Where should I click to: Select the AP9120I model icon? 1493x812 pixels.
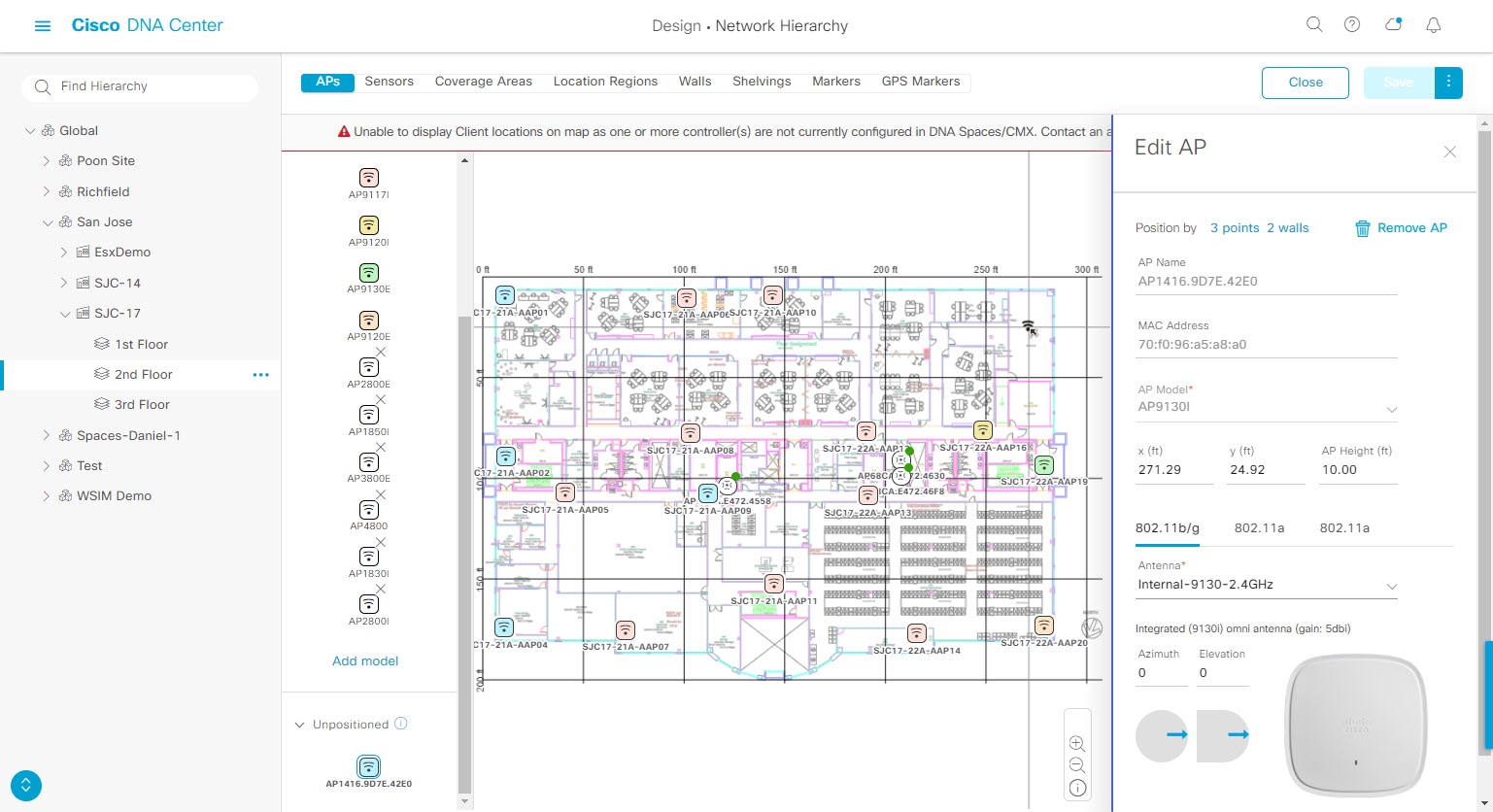[368, 225]
